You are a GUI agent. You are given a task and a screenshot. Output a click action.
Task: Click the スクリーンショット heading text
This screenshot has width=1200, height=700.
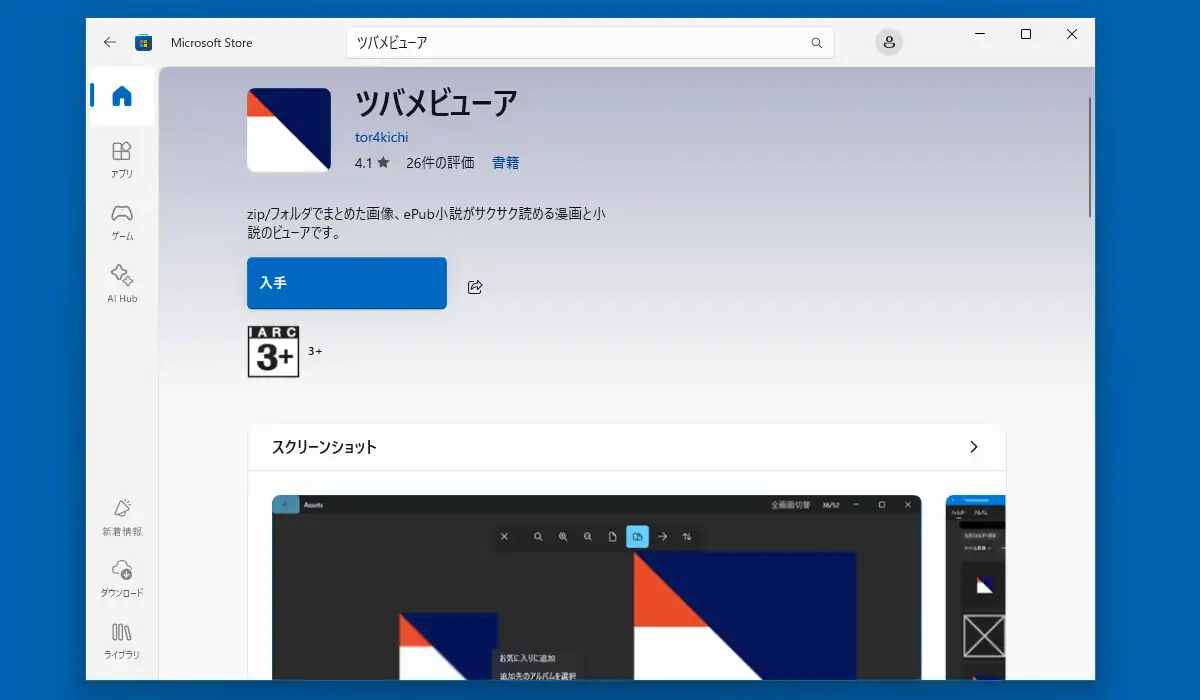324,447
